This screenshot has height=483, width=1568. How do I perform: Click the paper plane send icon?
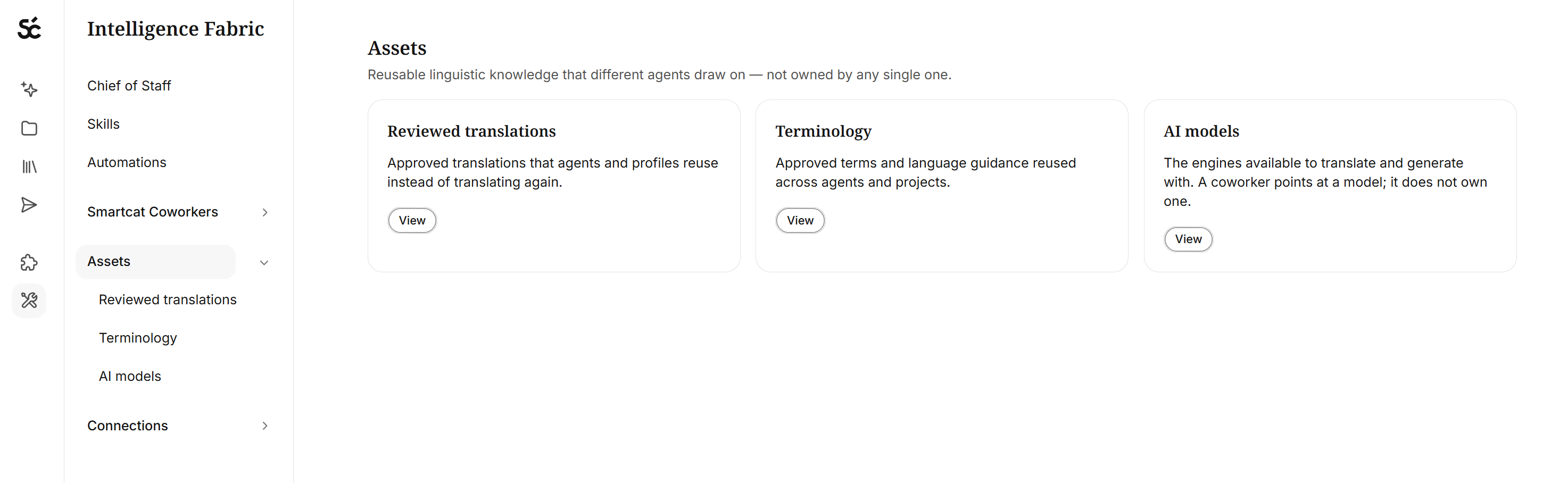coord(29,205)
